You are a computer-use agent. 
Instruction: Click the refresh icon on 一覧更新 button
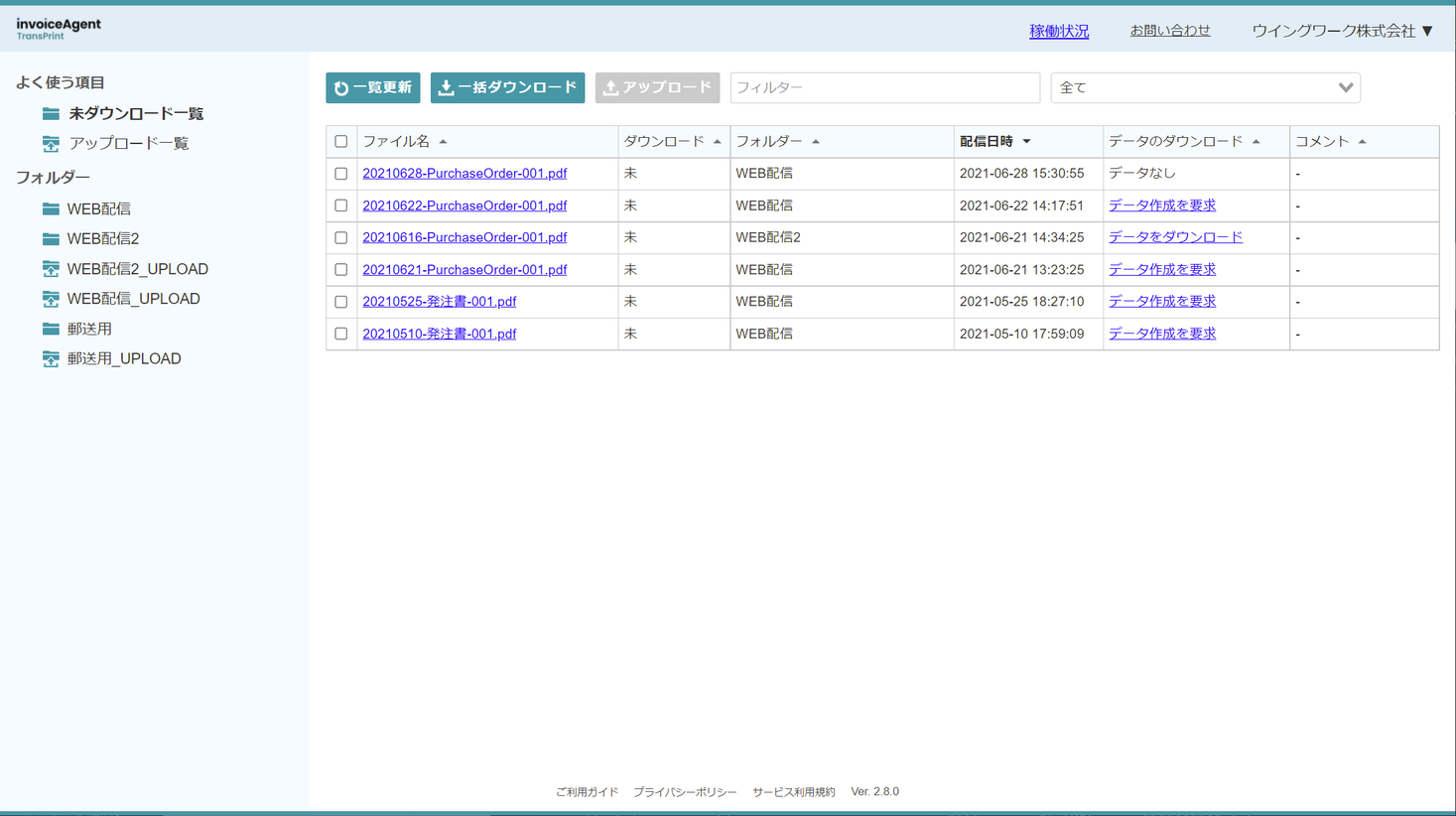coord(340,87)
